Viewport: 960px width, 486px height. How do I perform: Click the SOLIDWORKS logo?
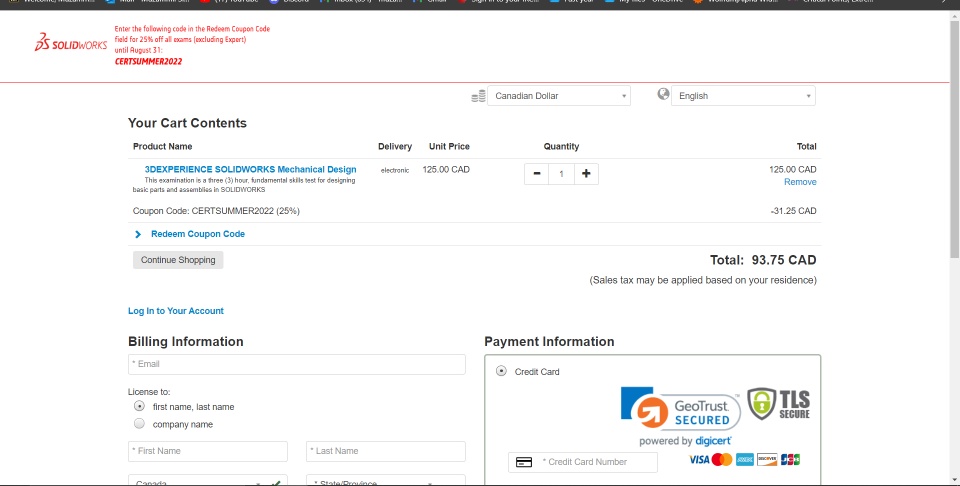click(71, 43)
